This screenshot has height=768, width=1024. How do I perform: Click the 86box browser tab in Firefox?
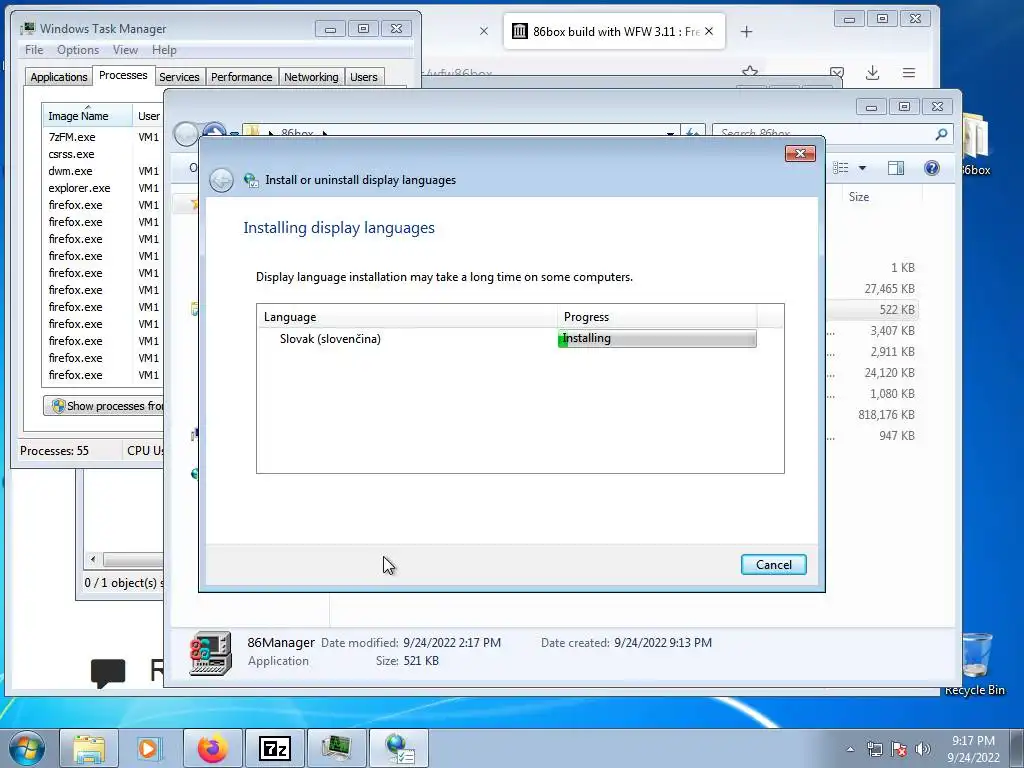[x=615, y=31]
